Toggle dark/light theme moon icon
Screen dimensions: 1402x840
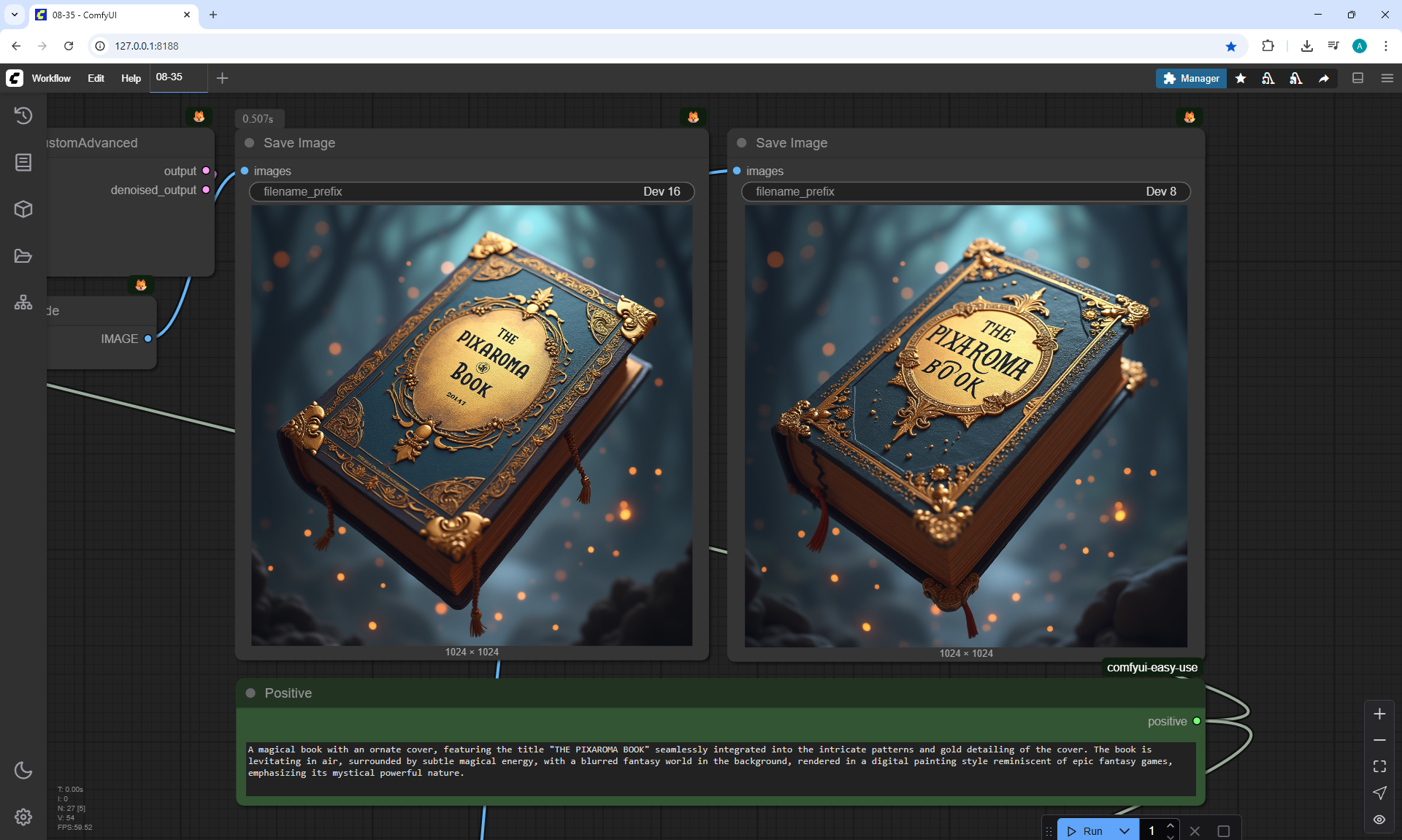[23, 770]
